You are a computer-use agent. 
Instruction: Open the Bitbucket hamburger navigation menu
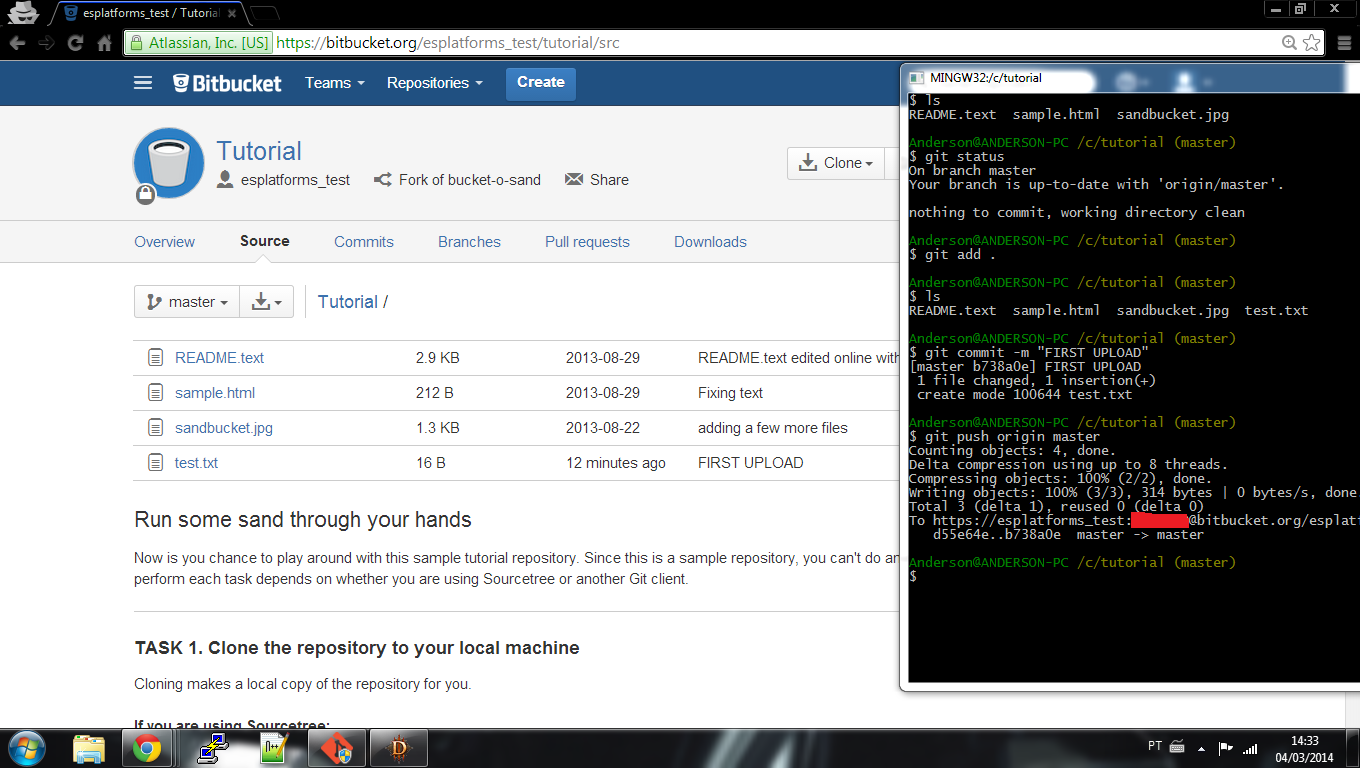click(143, 83)
